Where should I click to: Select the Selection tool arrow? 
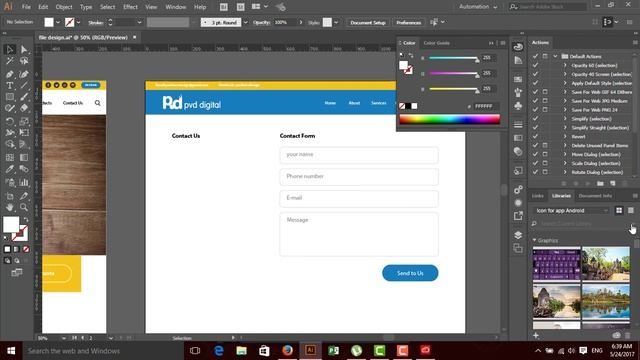pyautogui.click(x=10, y=49)
